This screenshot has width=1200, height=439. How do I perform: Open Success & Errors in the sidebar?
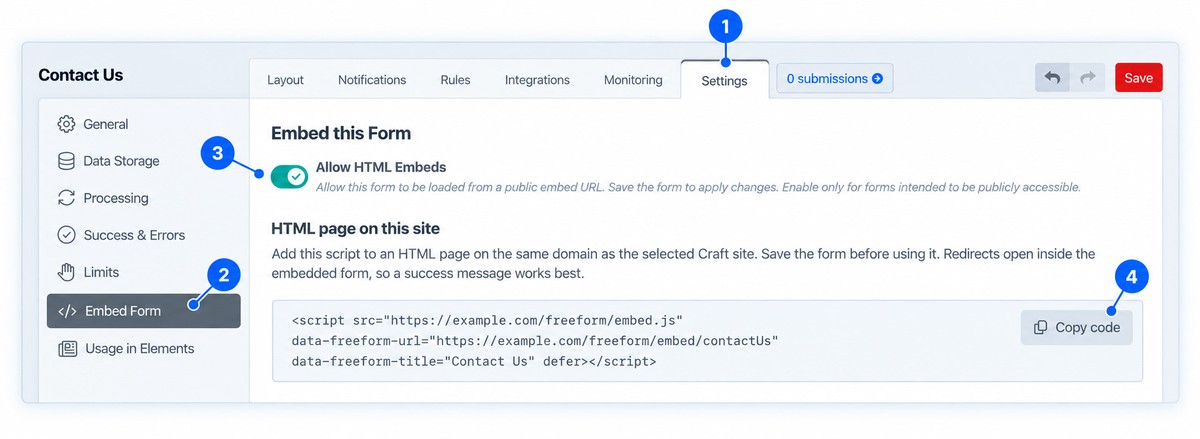[143, 235]
